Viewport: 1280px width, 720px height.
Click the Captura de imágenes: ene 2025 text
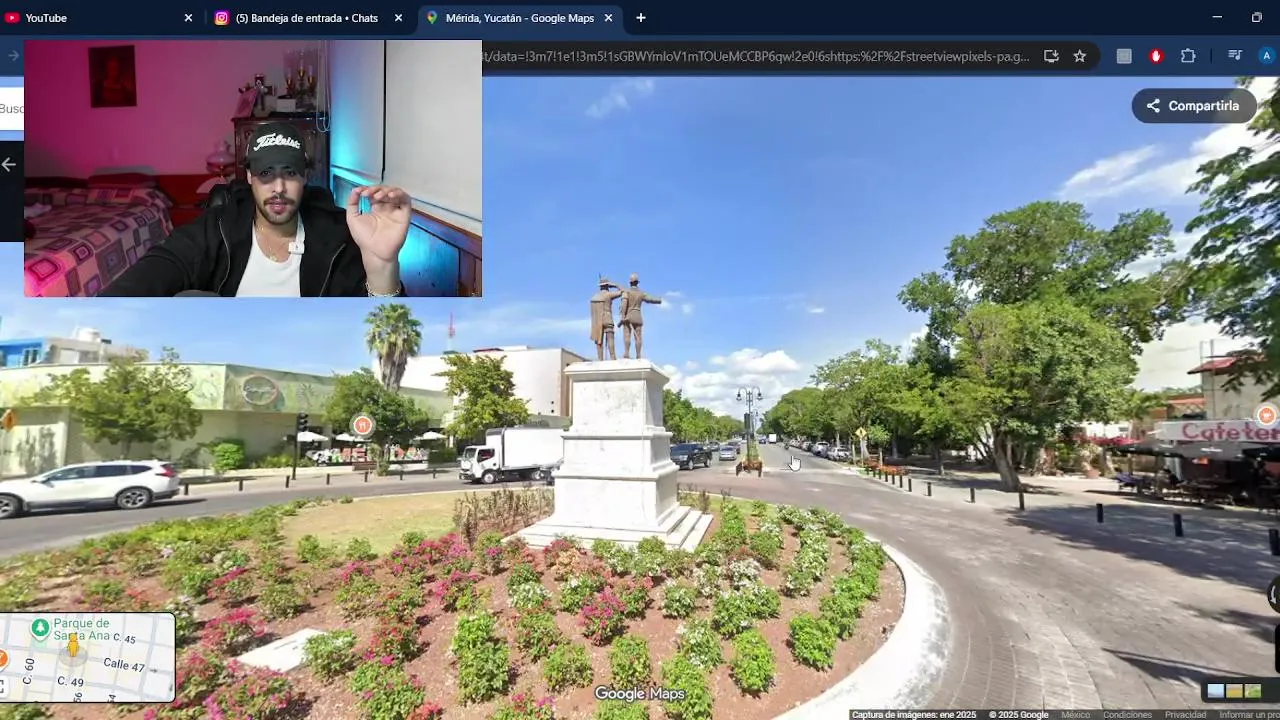click(914, 715)
